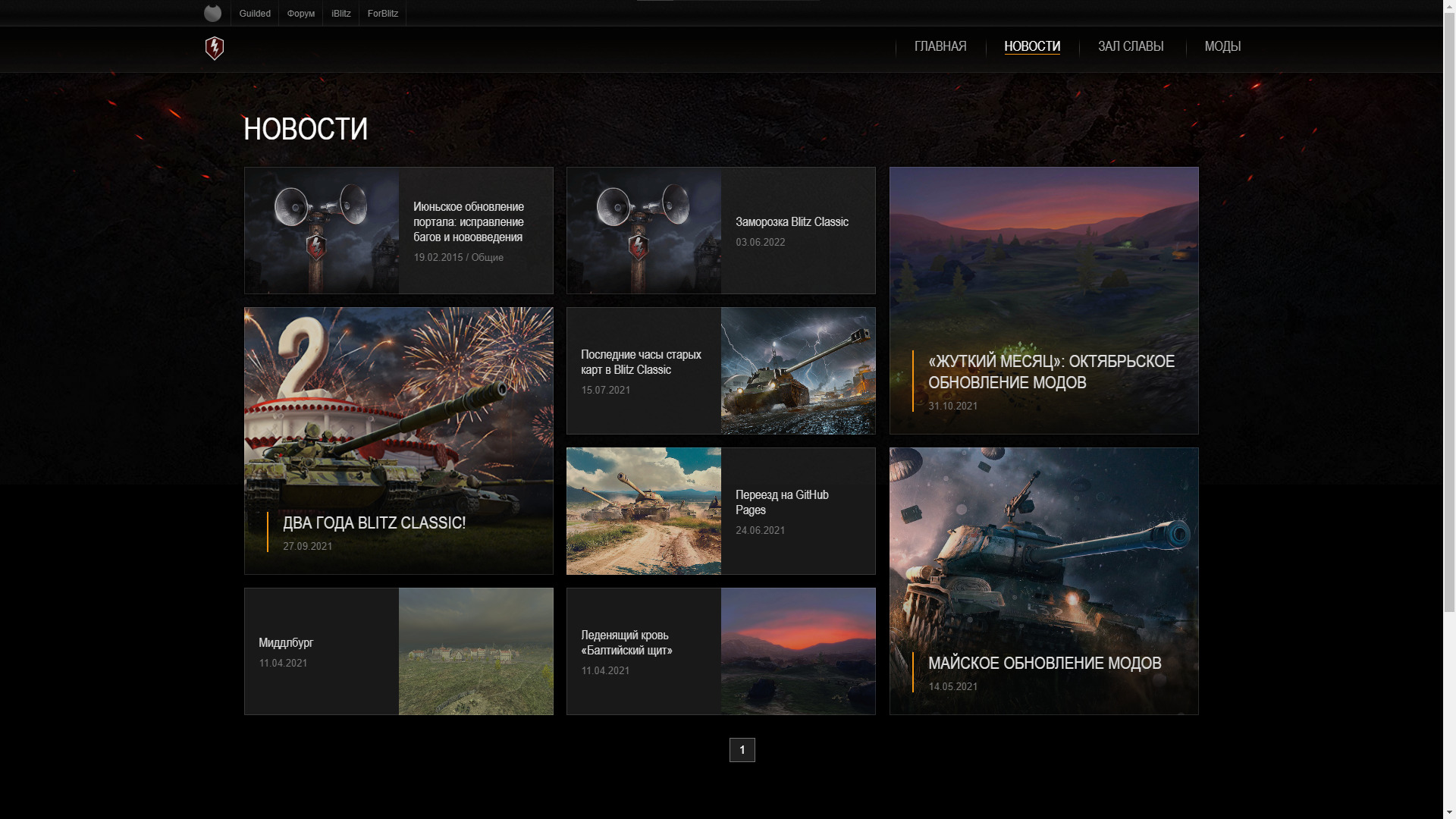1456x819 pixels.
Task: Open the Guilded link in the top bar
Action: (x=255, y=14)
